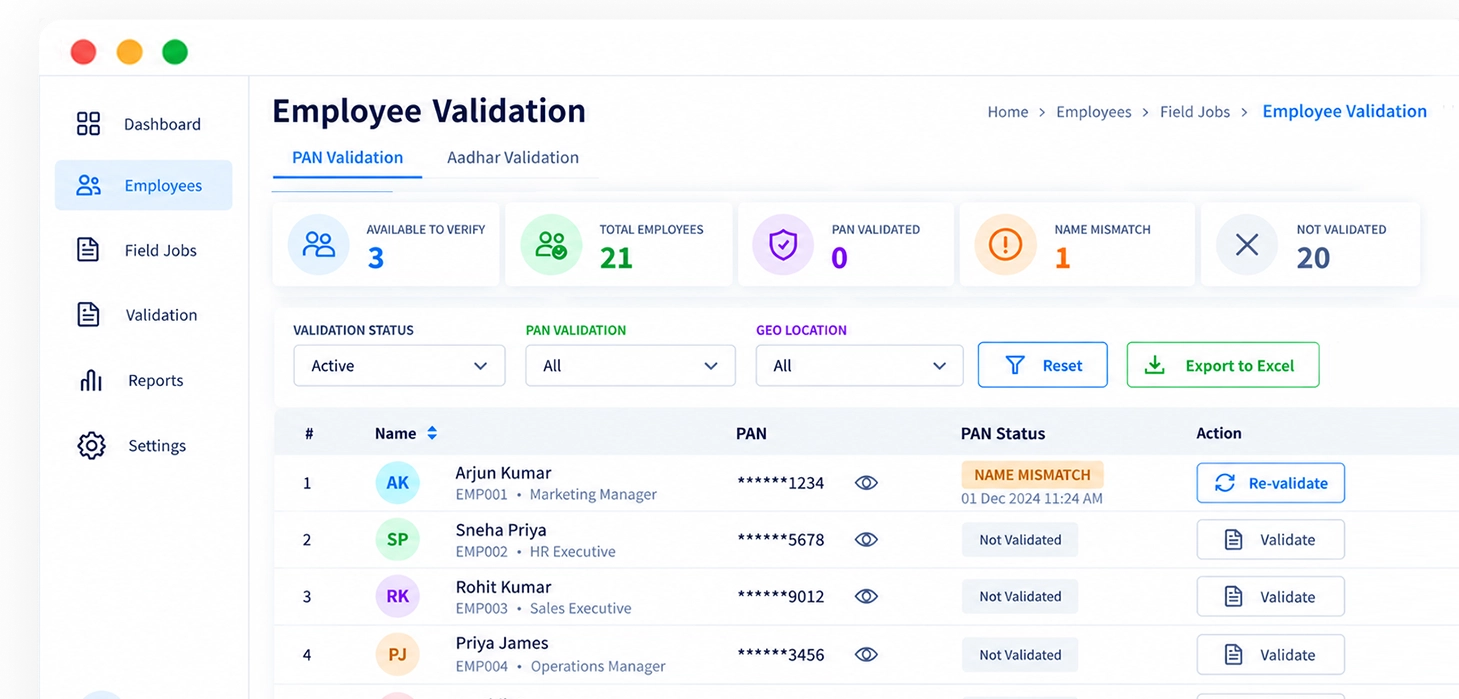Open Validation in the sidebar menu
The image size is (1459, 699).
click(x=143, y=314)
